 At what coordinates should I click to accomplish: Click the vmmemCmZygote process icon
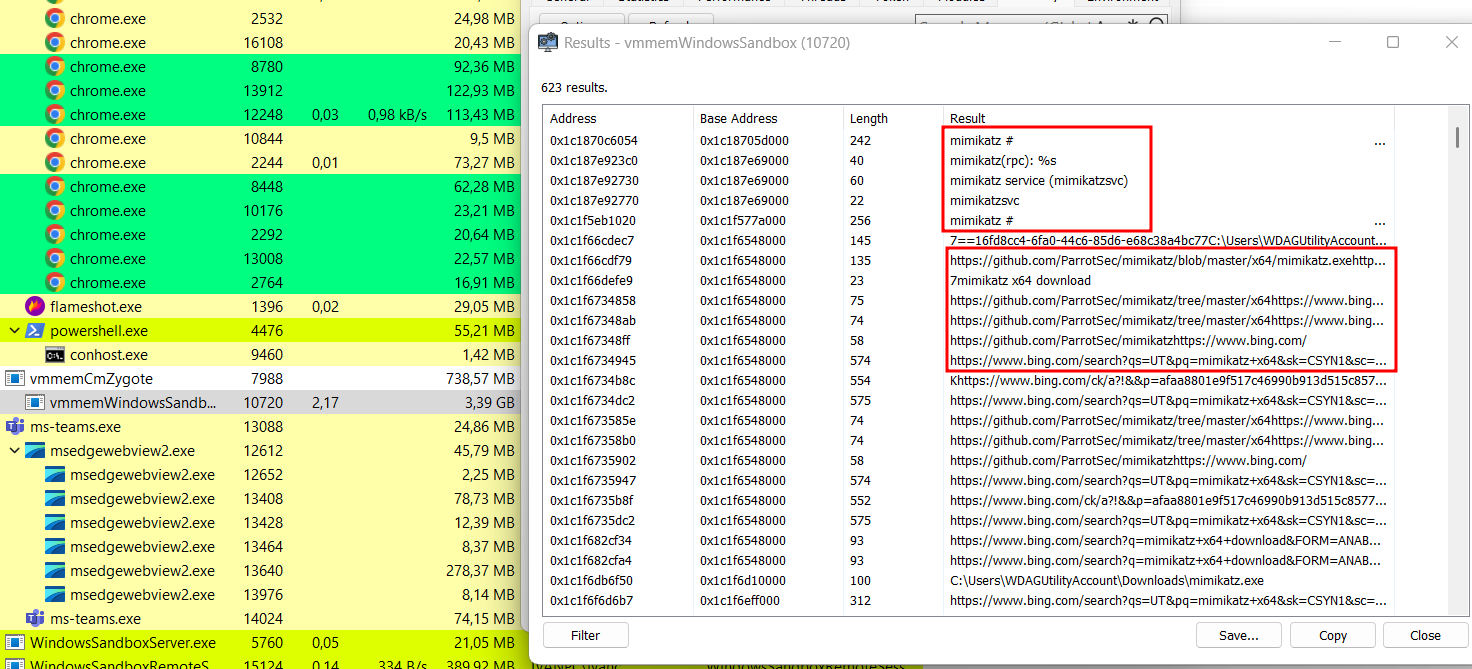click(x=15, y=379)
